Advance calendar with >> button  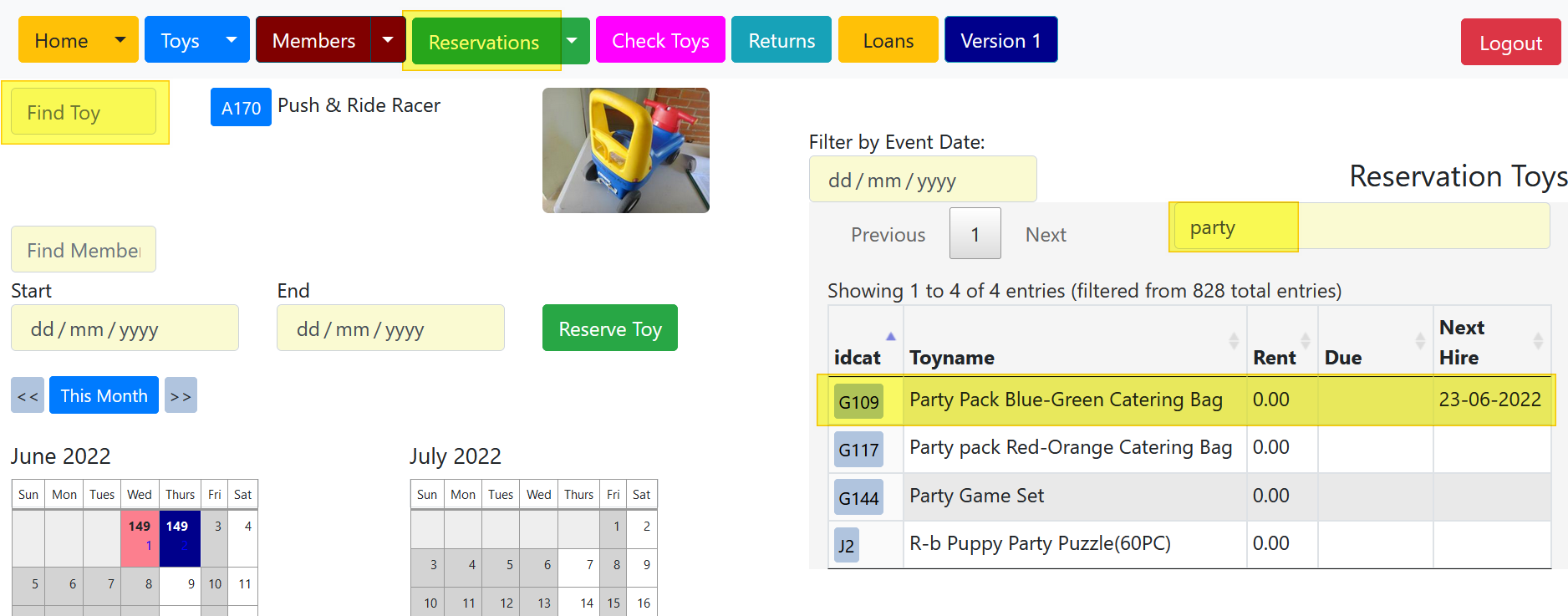(181, 395)
